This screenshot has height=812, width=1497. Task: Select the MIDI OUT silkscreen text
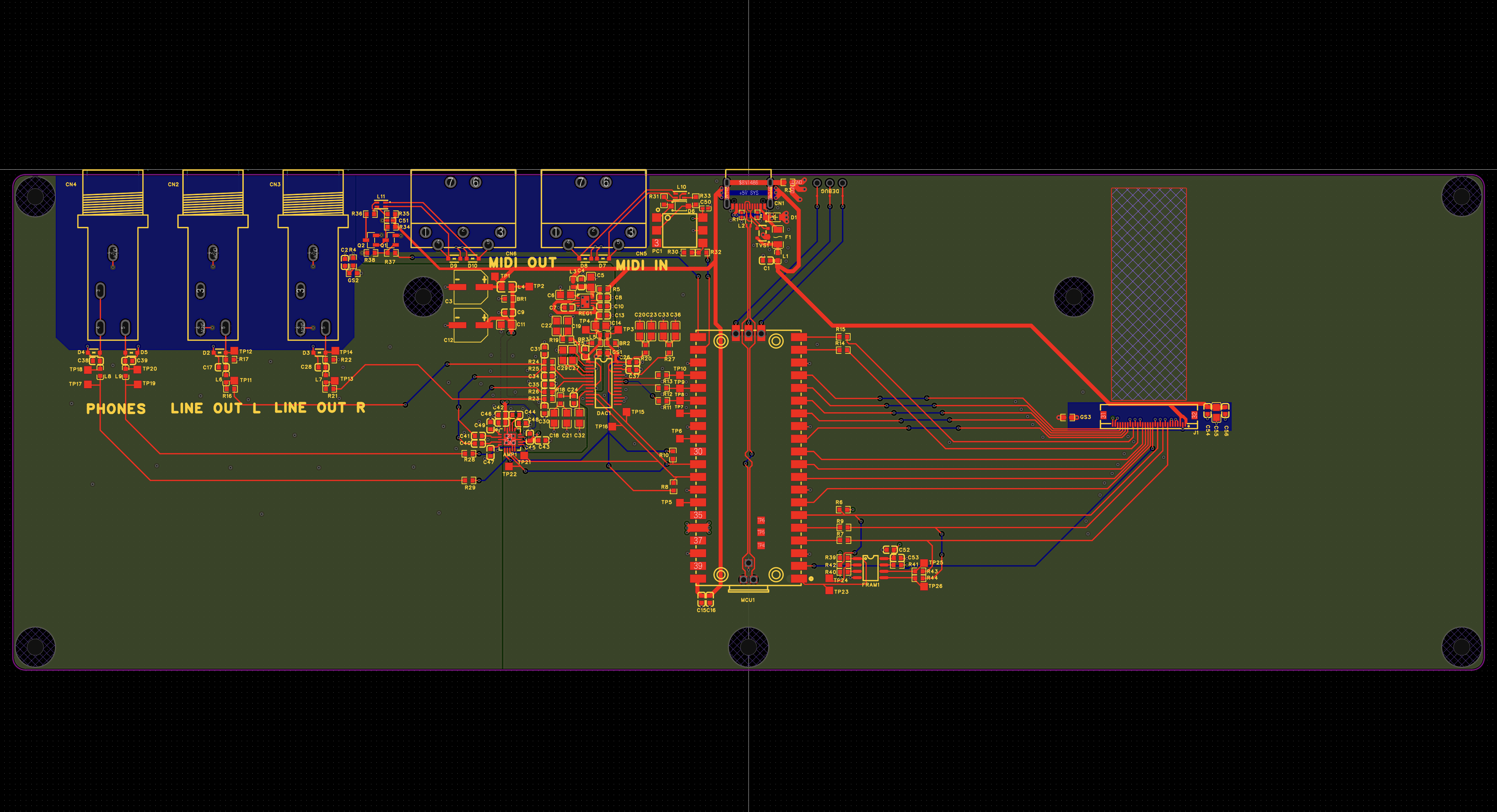(522, 263)
